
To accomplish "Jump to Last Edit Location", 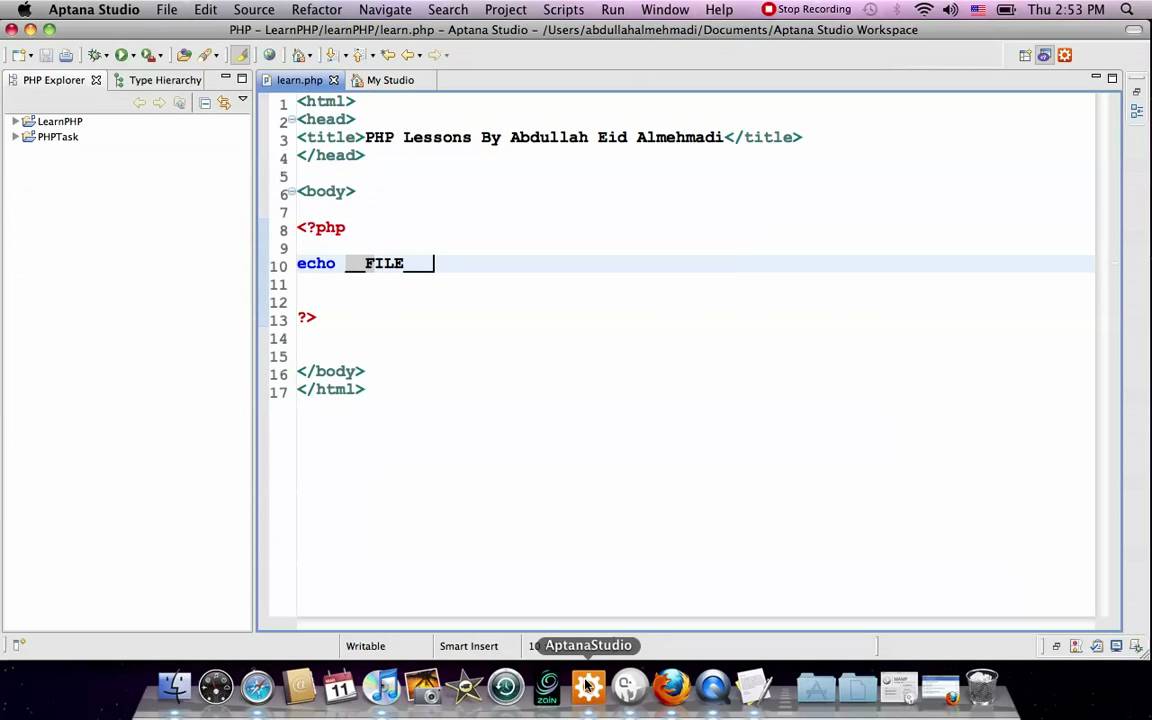I will (387, 55).
